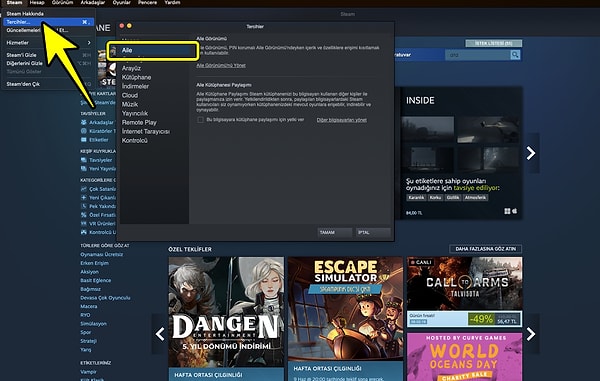This screenshot has height=381, width=600.
Task: Click the İPTAL button in preferences
Action: click(x=373, y=232)
